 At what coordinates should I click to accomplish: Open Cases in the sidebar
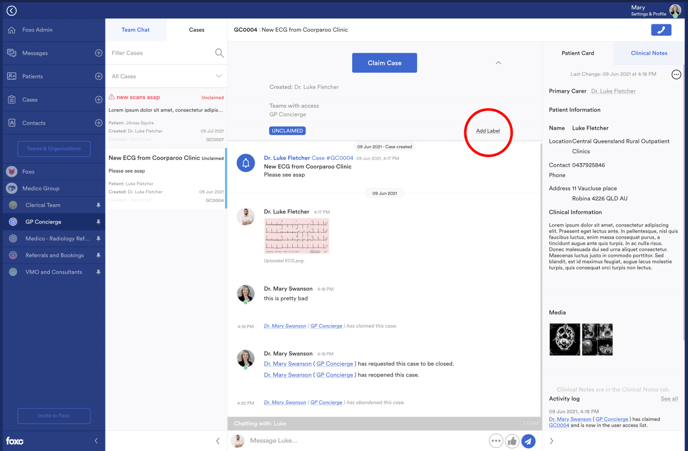pos(30,100)
